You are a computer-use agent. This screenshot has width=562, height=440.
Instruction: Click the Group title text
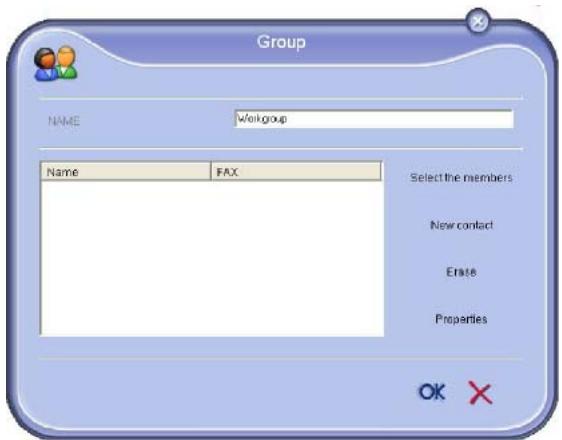tap(281, 42)
